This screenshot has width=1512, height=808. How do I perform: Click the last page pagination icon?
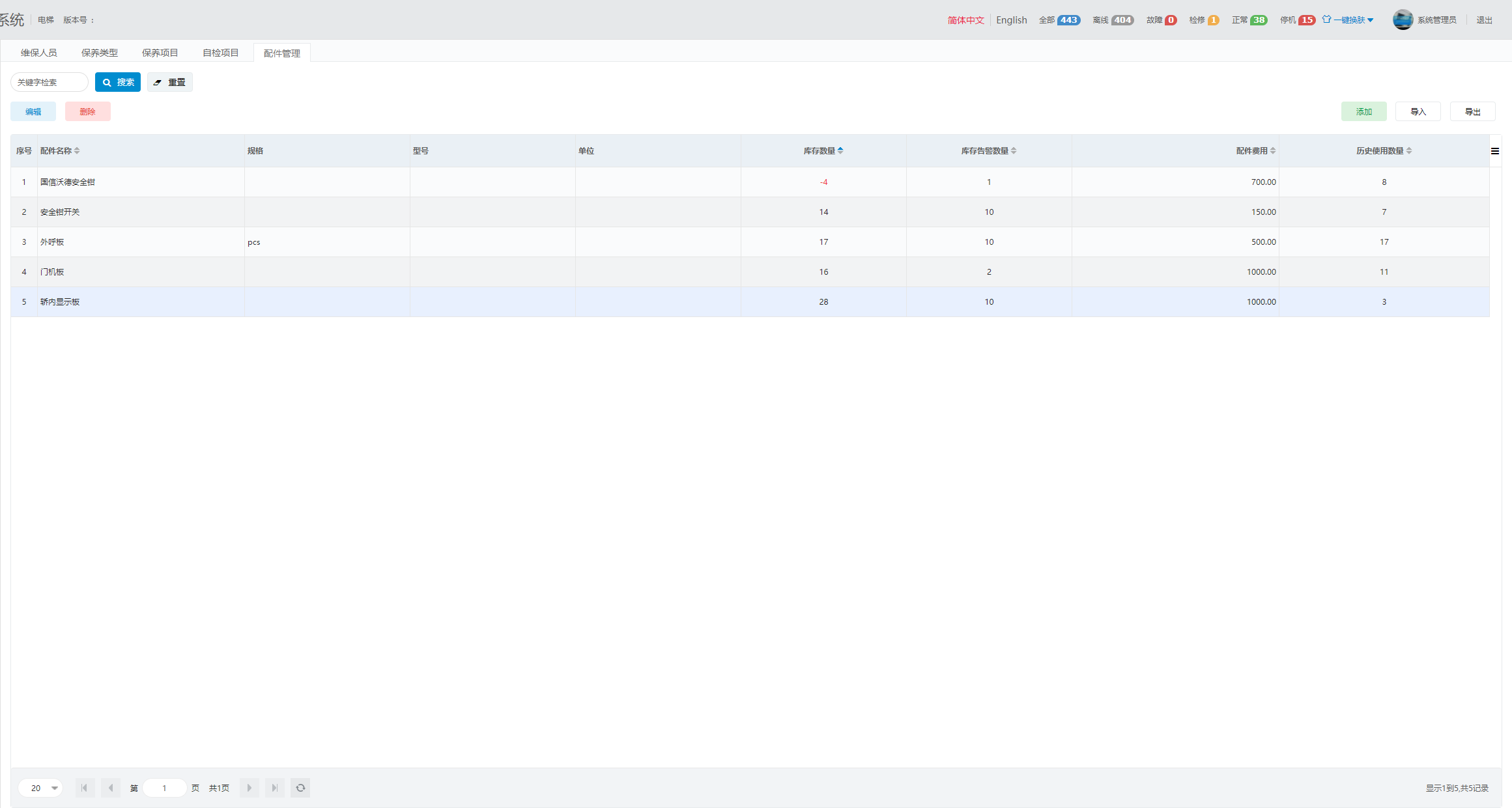[x=275, y=788]
